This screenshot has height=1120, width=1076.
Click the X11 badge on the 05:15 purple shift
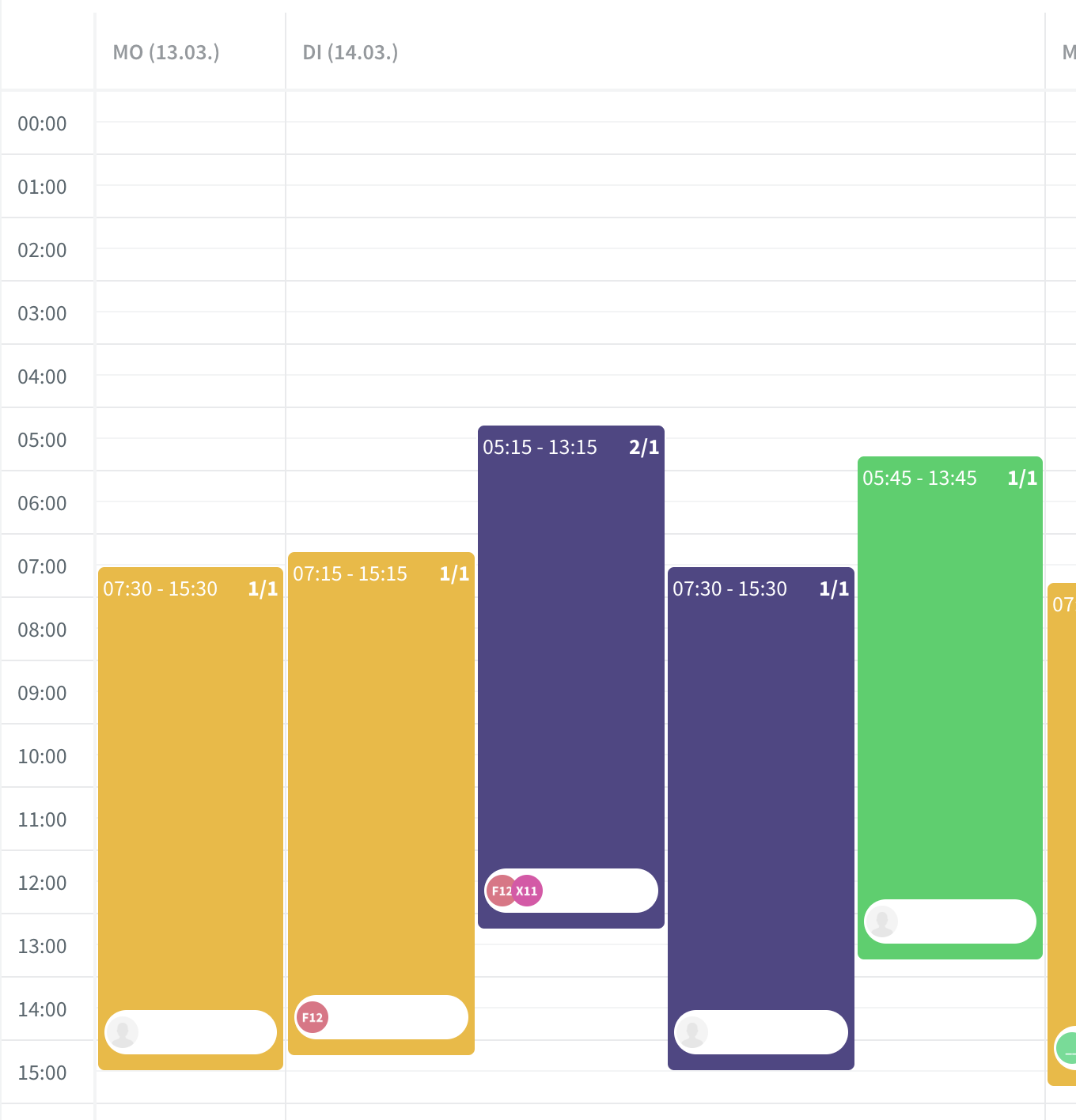coord(528,890)
